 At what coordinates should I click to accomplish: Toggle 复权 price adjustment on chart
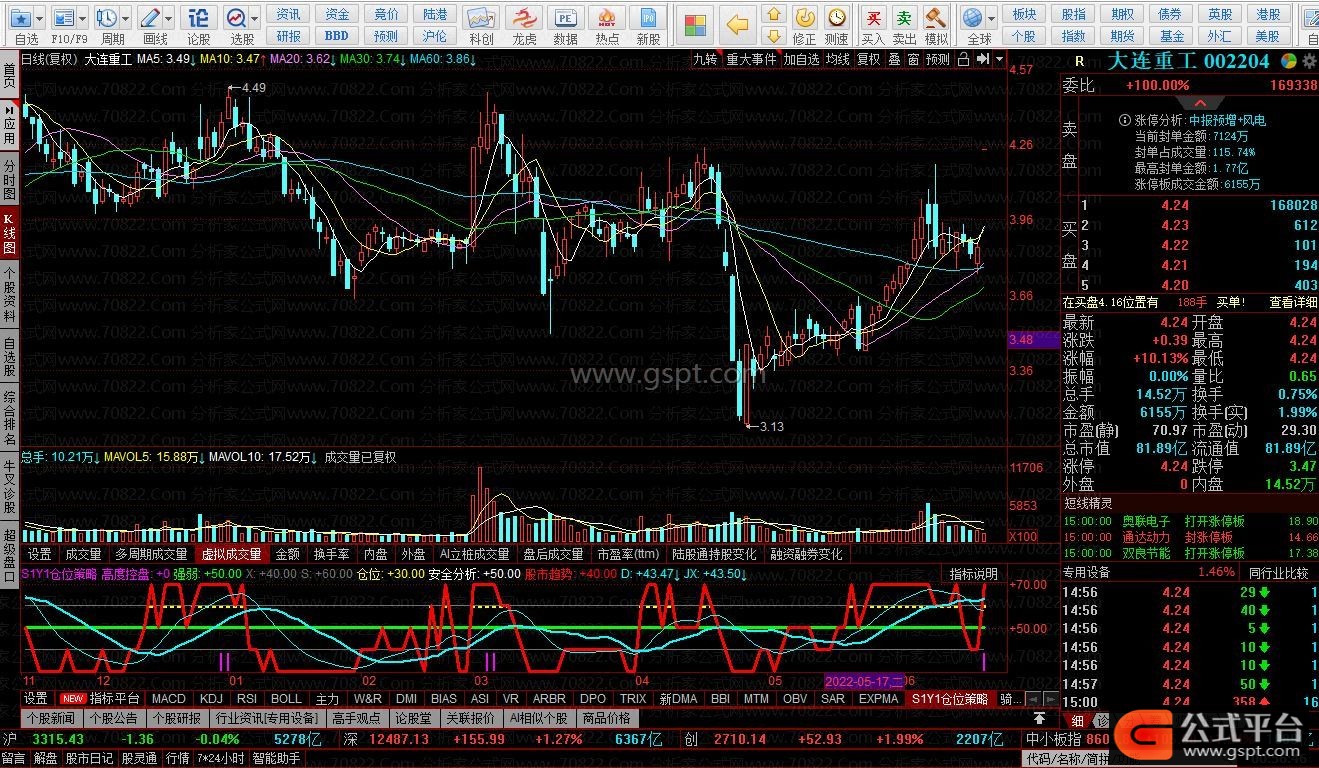pyautogui.click(x=869, y=59)
